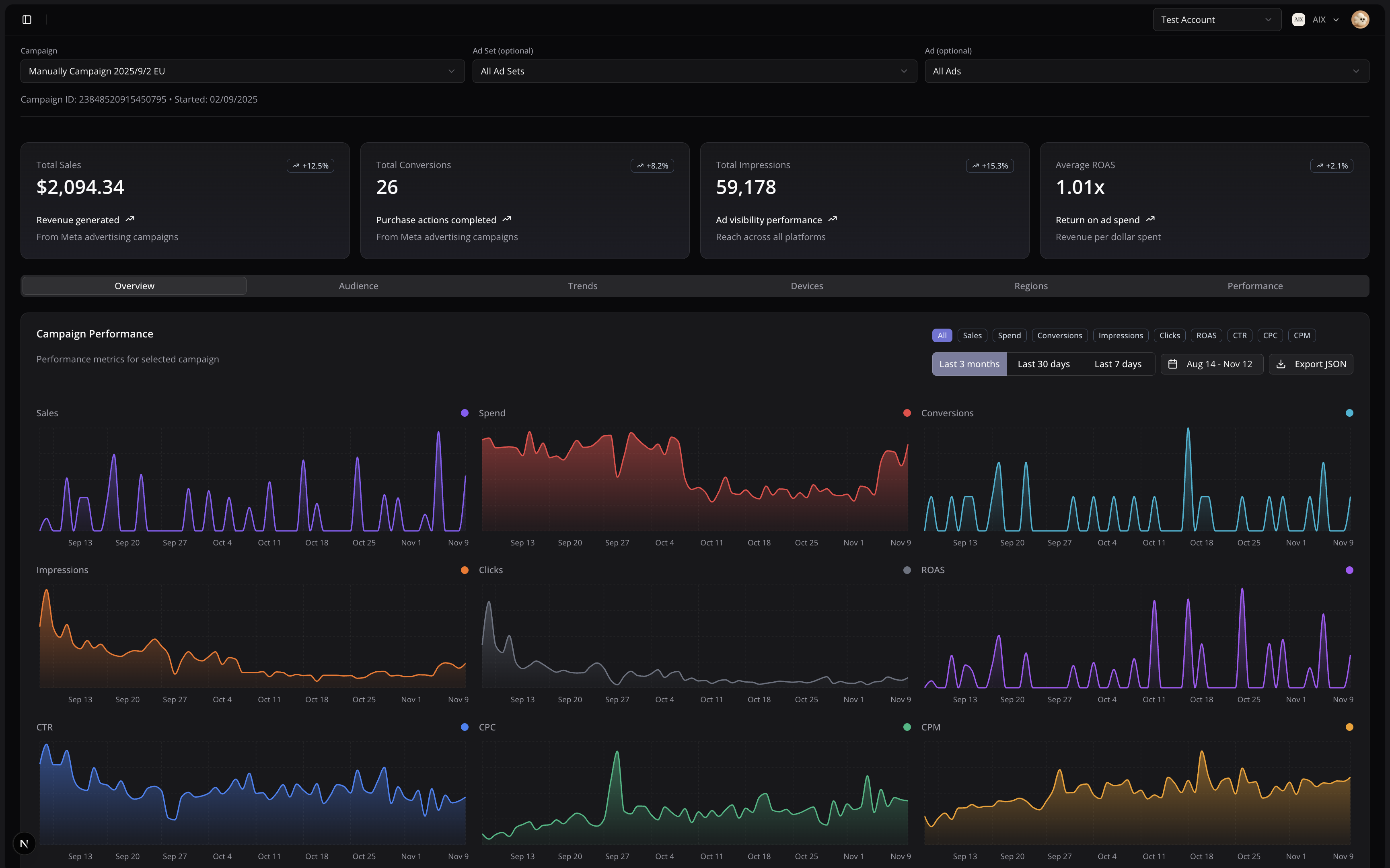The image size is (1390, 868).
Task: Switch to the Audience tab
Action: (358, 285)
